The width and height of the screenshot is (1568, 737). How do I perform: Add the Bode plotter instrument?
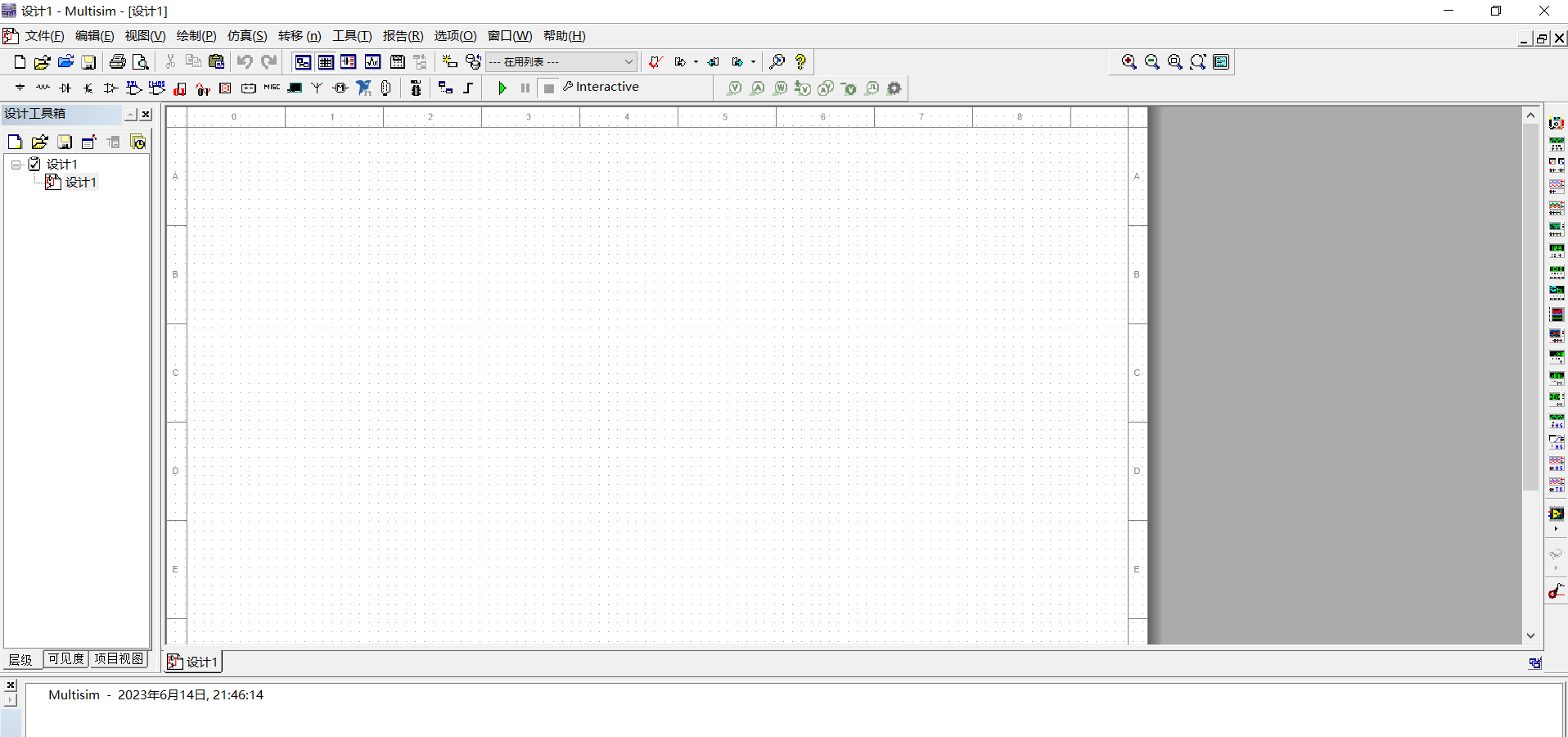pos(1557,229)
